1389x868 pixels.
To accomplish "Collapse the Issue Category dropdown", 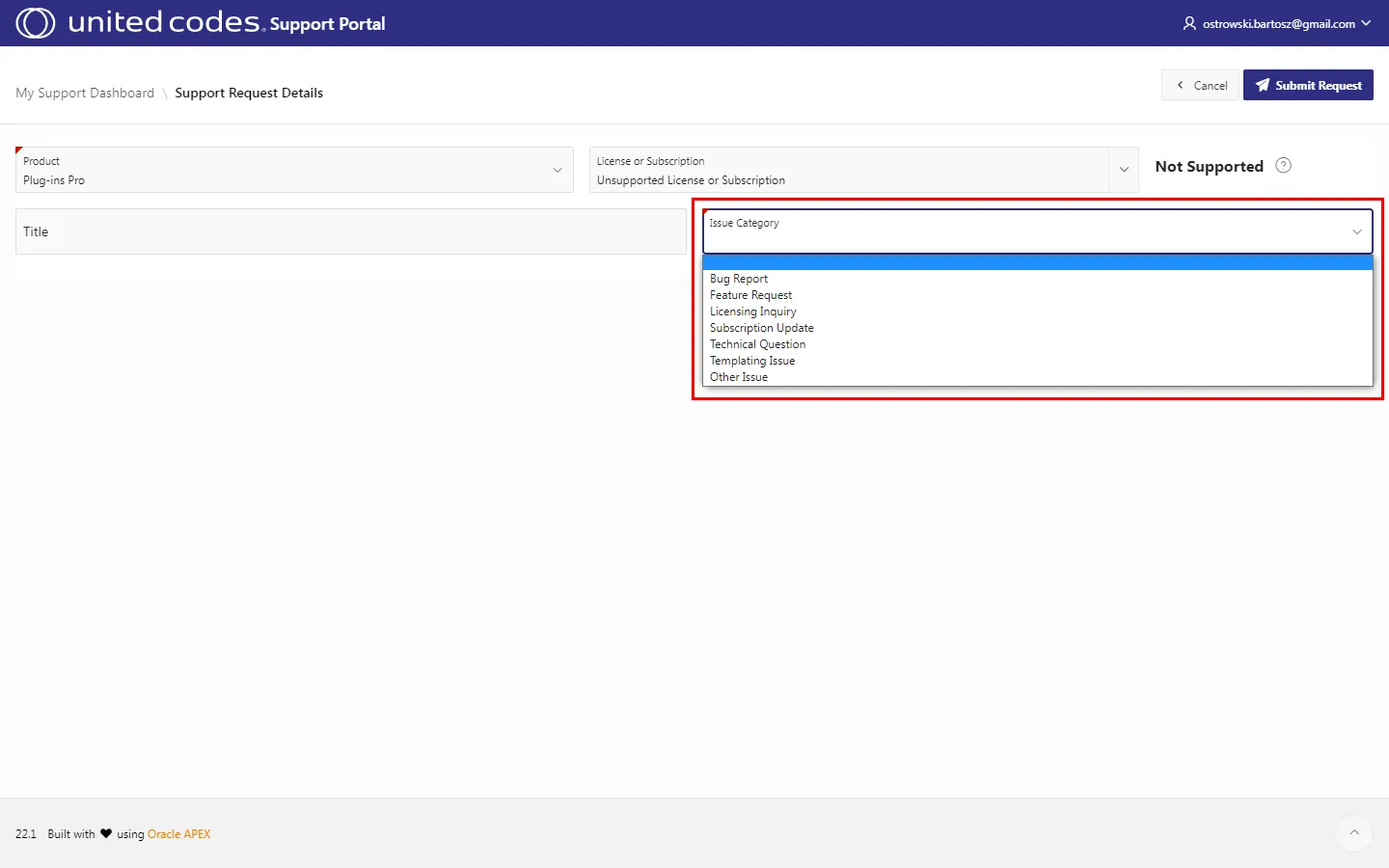I will 1356,231.
